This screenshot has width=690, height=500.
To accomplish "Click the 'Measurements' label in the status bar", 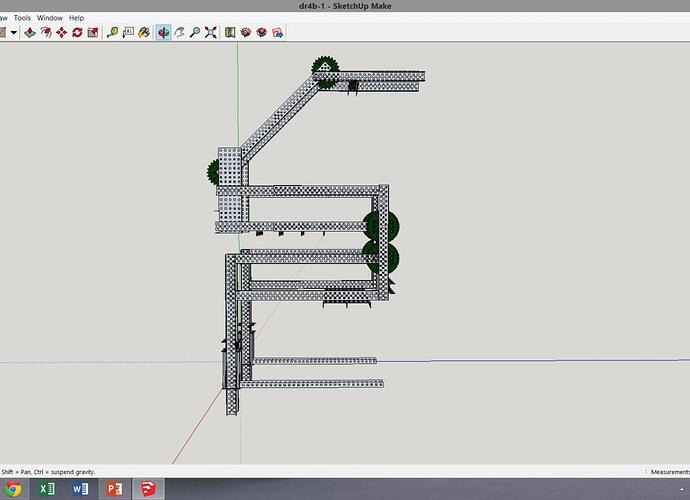I will (670, 472).
